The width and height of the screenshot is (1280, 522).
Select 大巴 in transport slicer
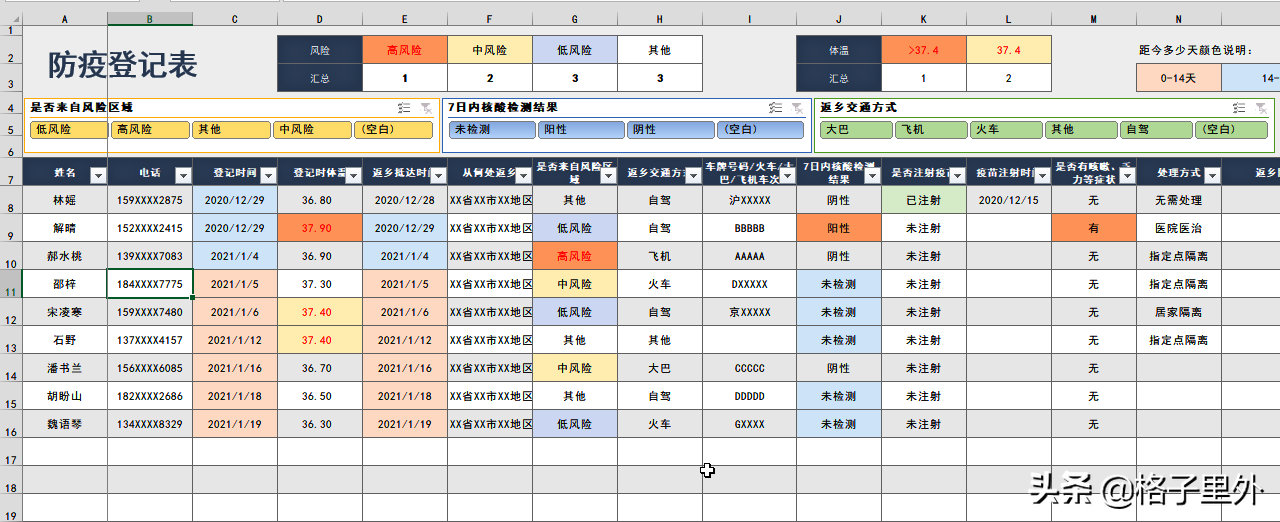(856, 129)
